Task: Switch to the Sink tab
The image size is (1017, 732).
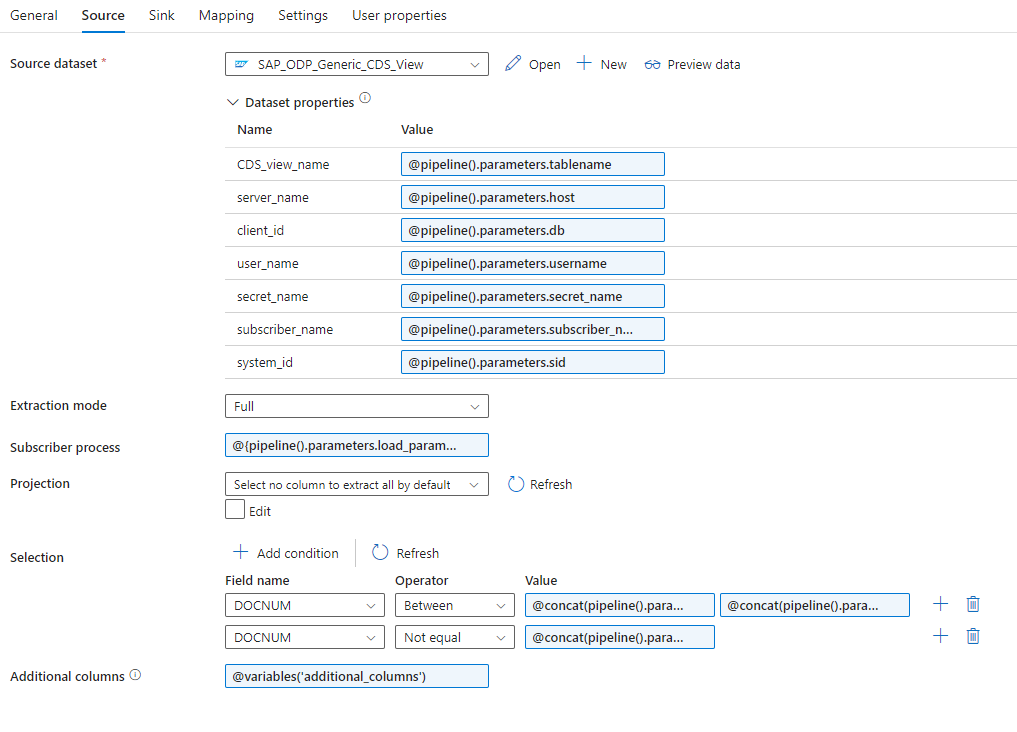Action: coord(161,15)
